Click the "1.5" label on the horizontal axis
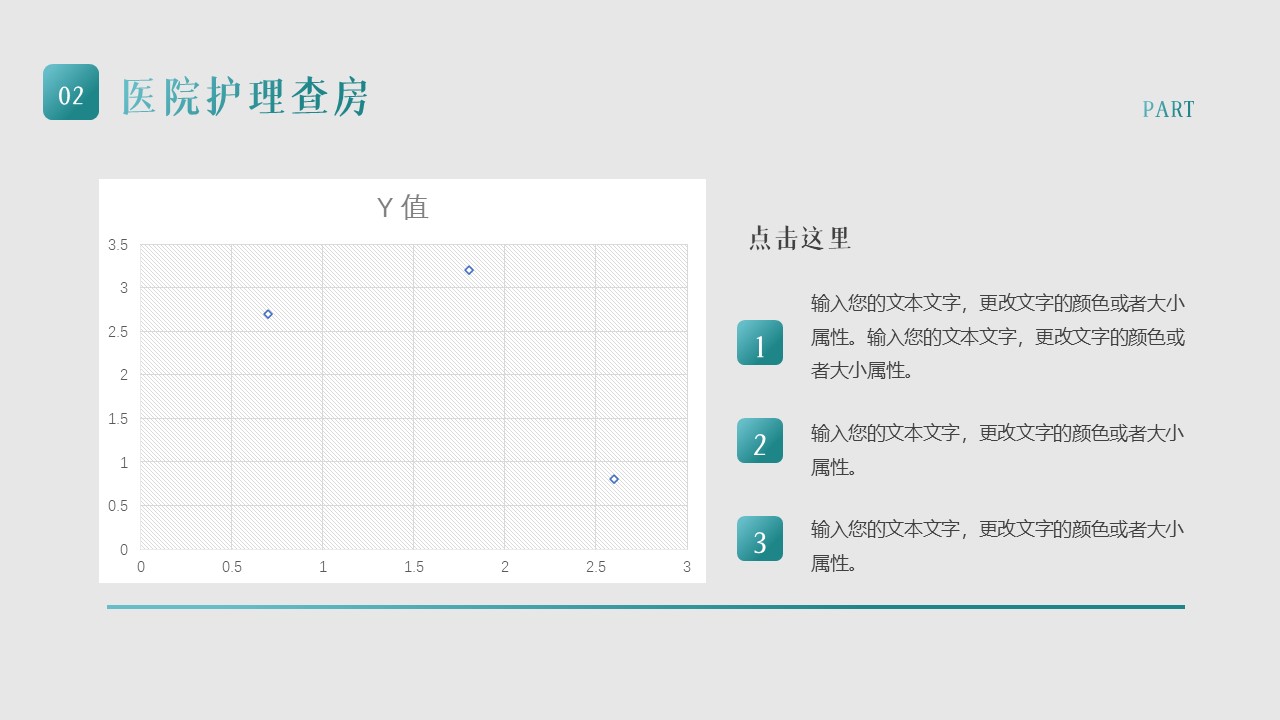The height and width of the screenshot is (720, 1280). point(413,567)
